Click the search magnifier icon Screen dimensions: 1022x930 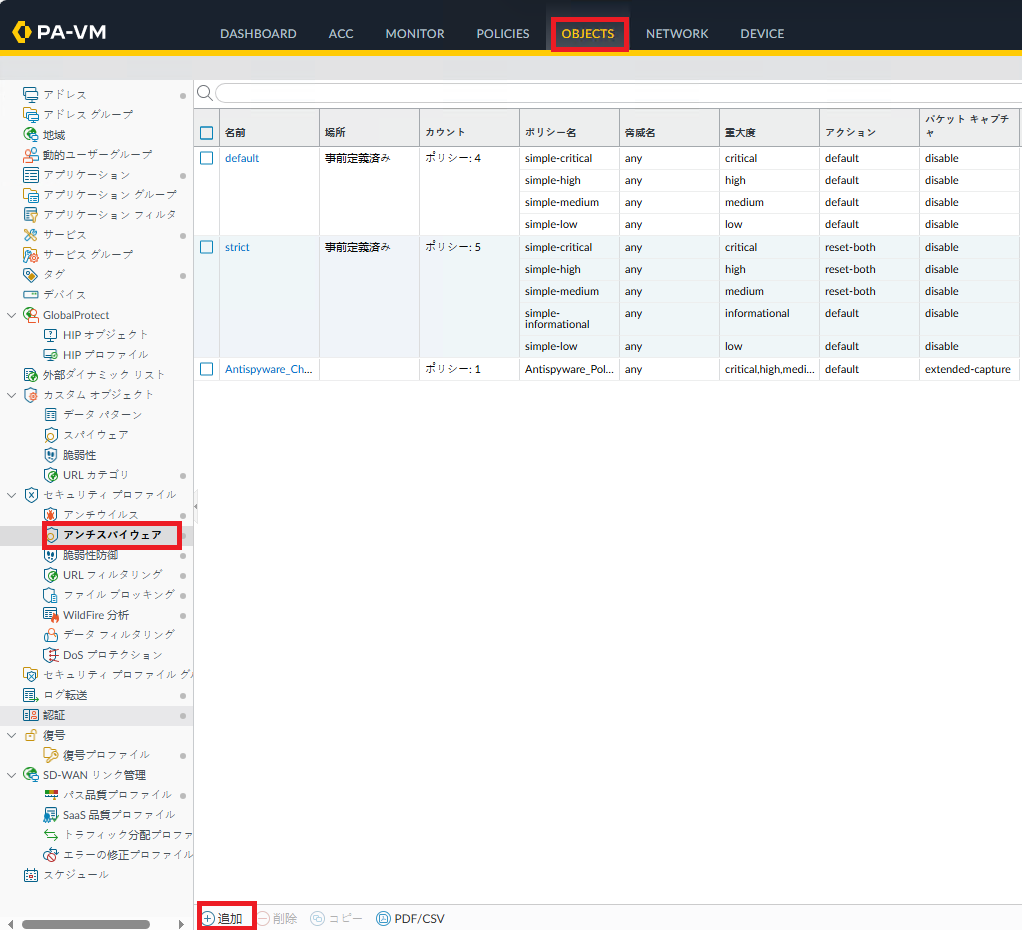[204, 93]
